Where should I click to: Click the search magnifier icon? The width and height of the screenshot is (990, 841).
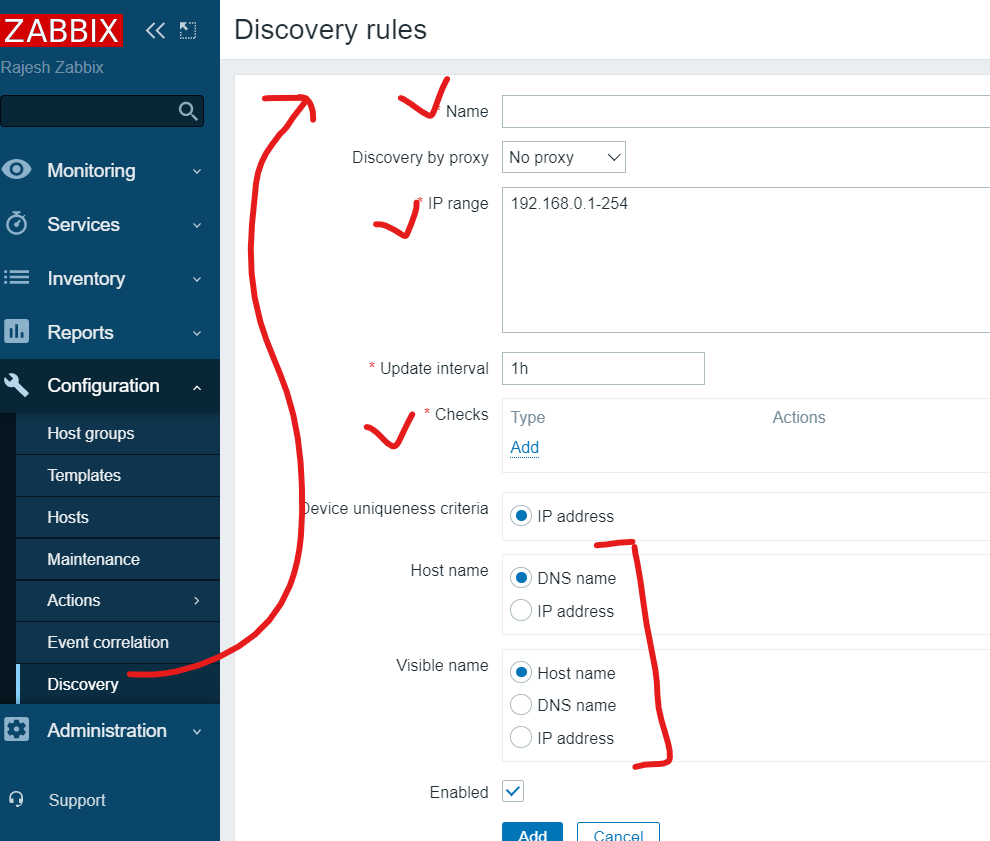(x=188, y=111)
